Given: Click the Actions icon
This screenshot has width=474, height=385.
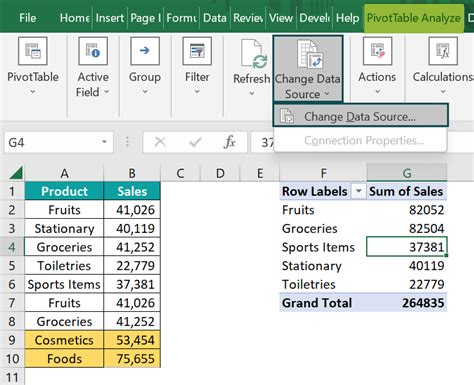Looking at the screenshot, I should point(377,51).
